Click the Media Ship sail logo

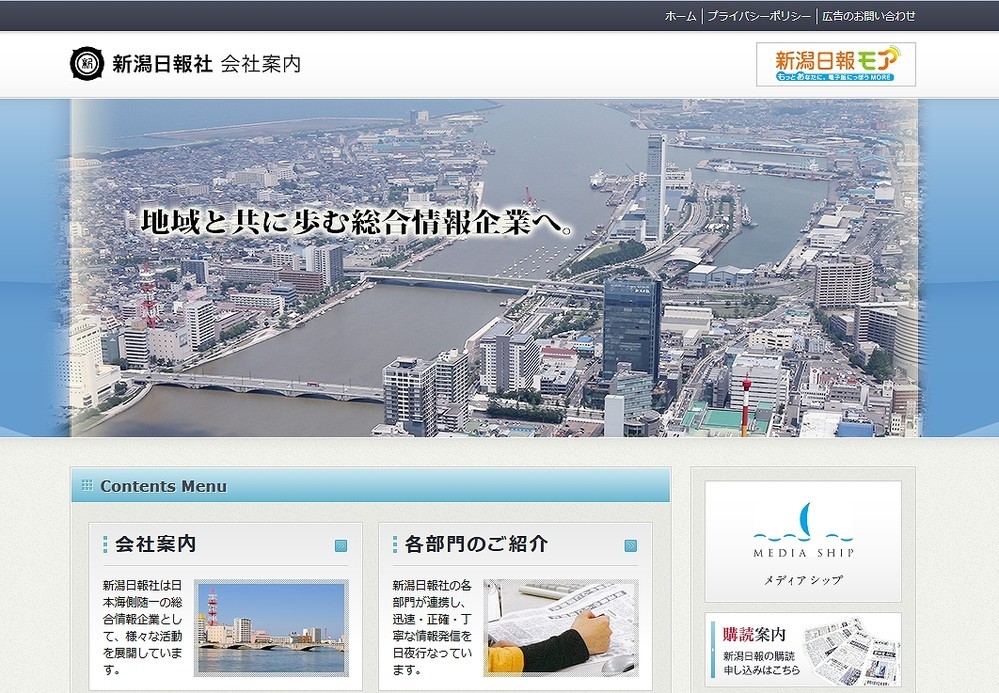[803, 524]
